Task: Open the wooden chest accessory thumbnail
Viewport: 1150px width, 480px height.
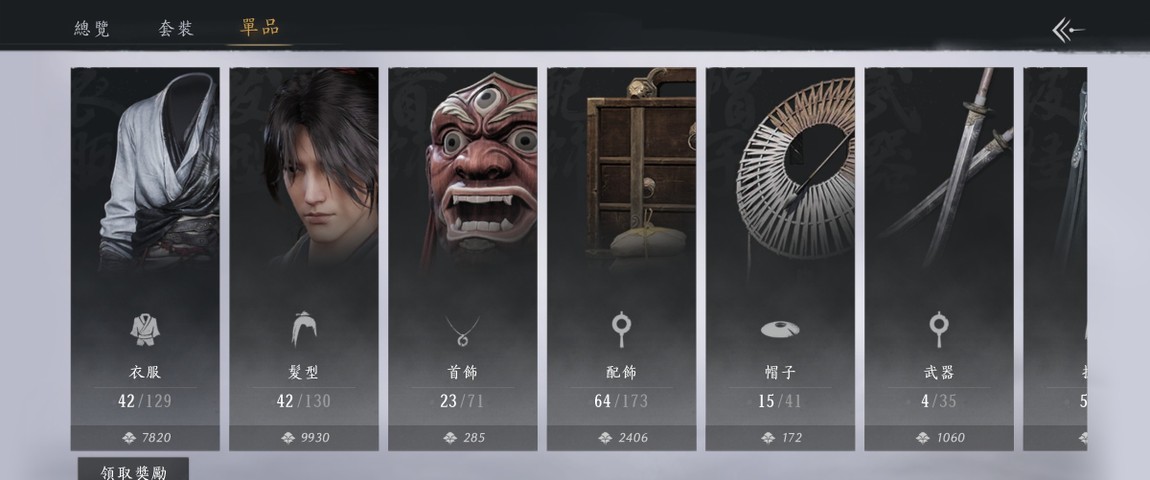Action: (x=640, y=163)
